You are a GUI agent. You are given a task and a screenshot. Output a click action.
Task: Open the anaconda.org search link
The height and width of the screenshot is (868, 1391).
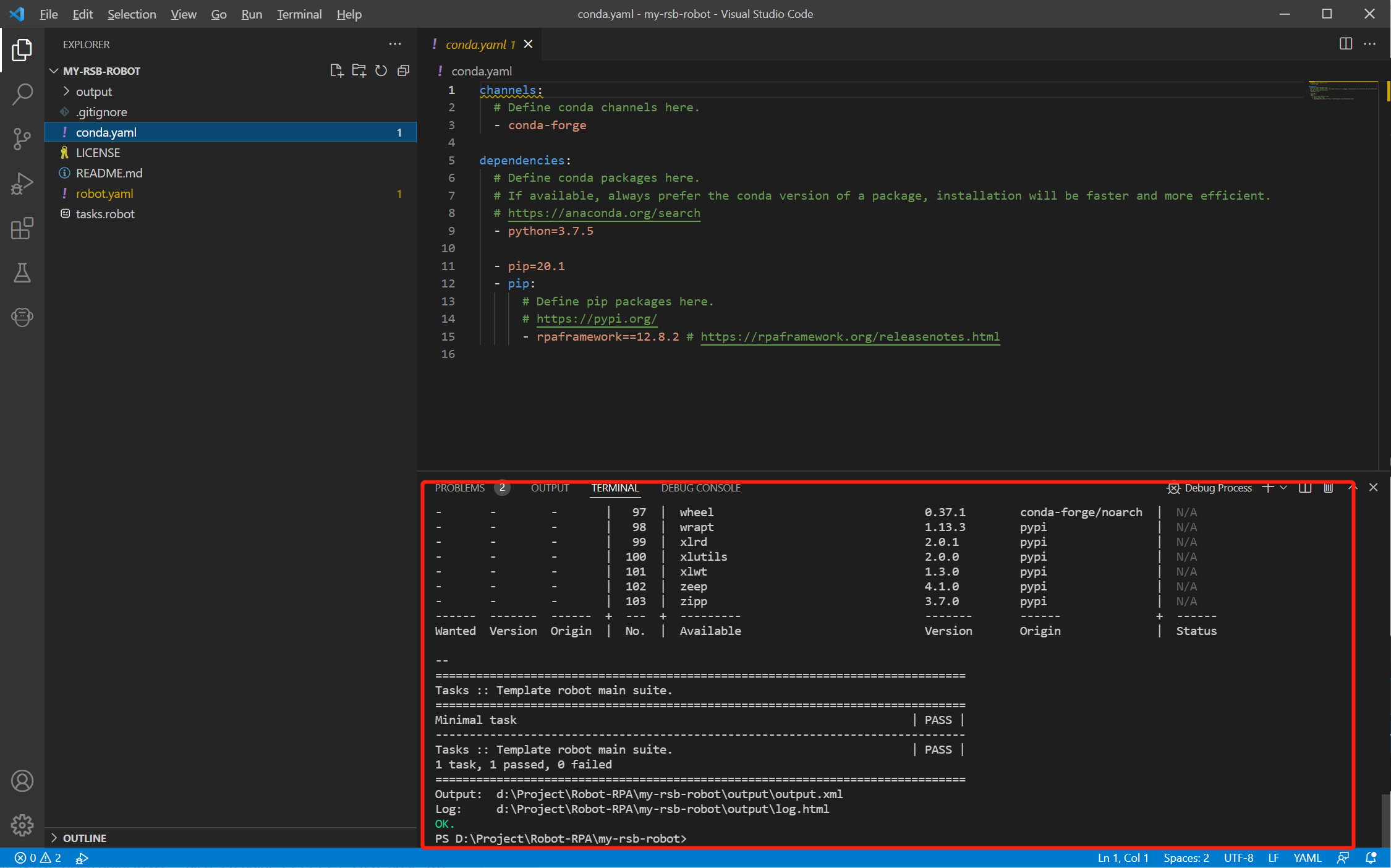pyautogui.click(x=603, y=213)
